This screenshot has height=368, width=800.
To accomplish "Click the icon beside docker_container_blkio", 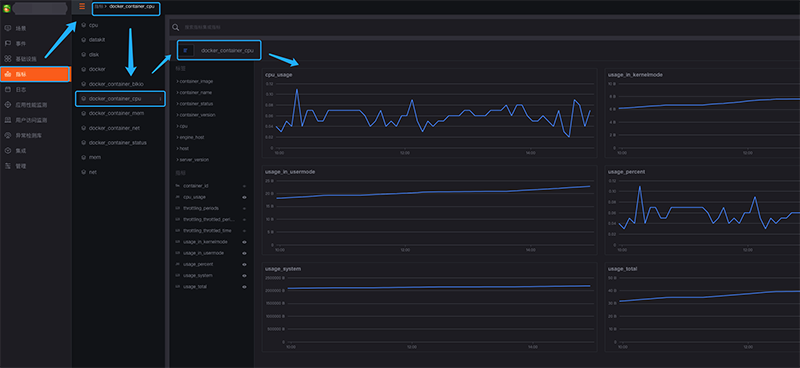I will (84, 84).
